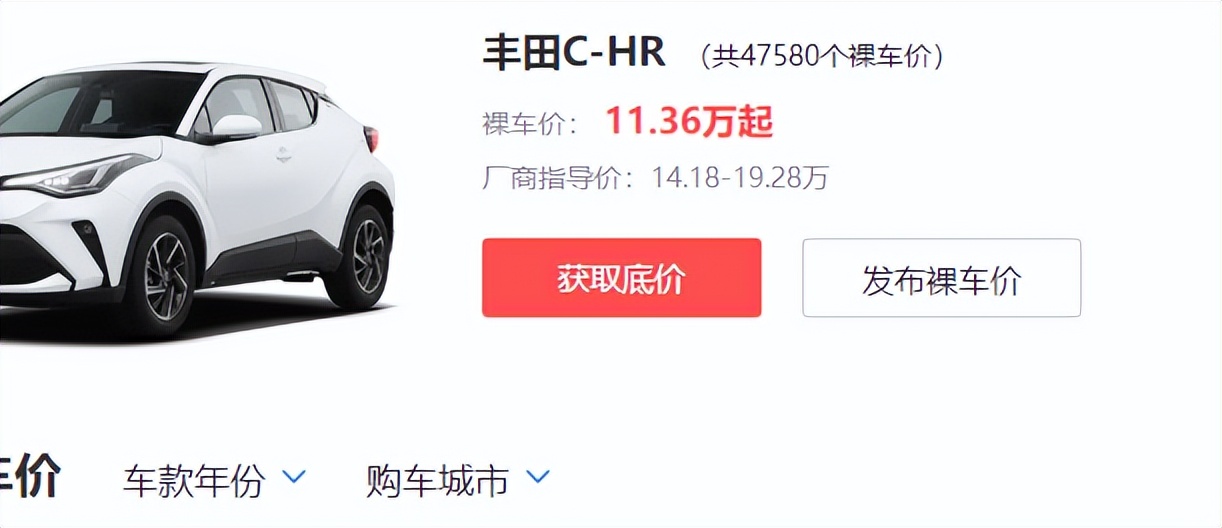Click the 发布裸车价 outlined button
Image resolution: width=1222 pixels, height=528 pixels.
click(x=941, y=278)
